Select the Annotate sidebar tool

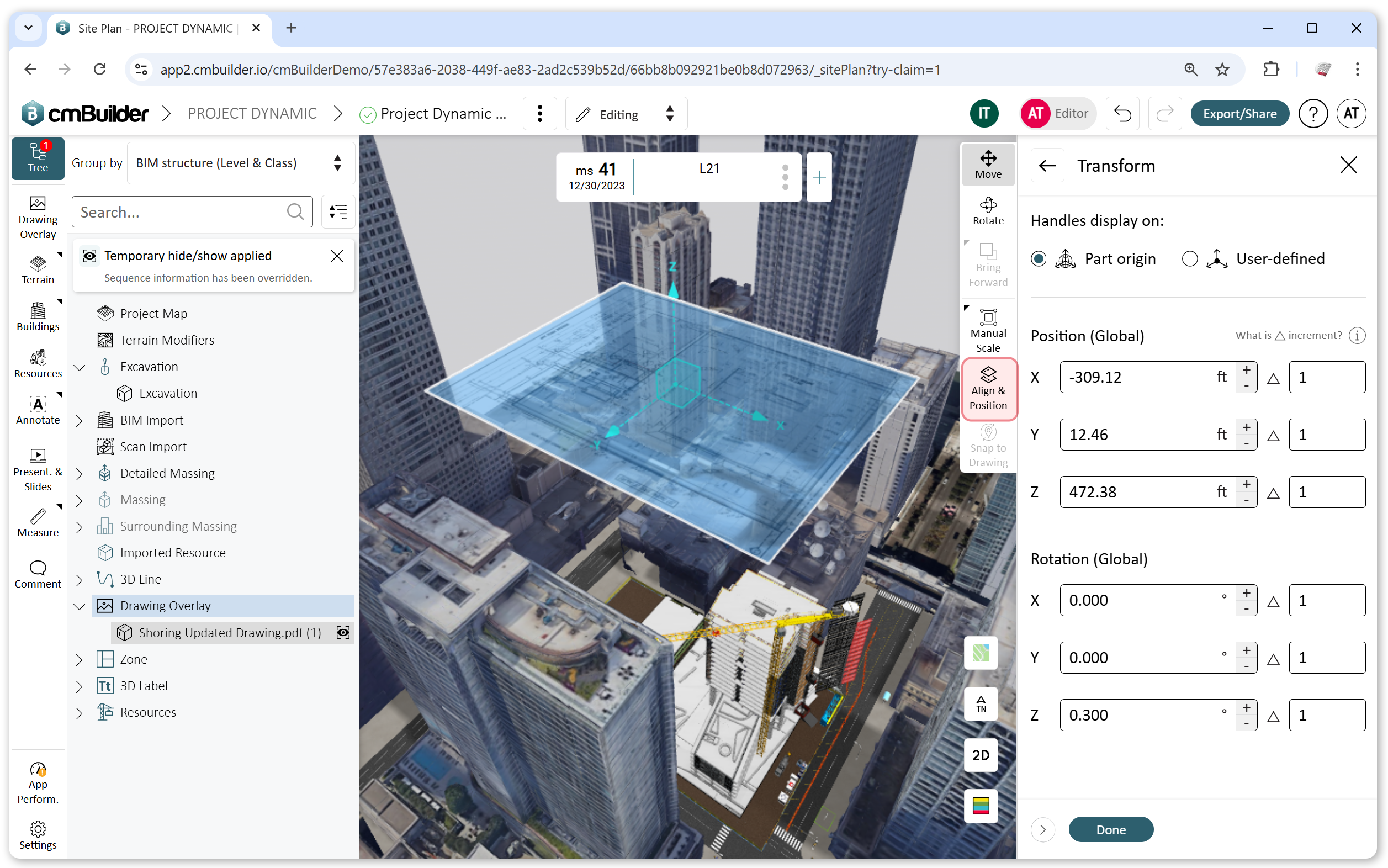point(38,410)
